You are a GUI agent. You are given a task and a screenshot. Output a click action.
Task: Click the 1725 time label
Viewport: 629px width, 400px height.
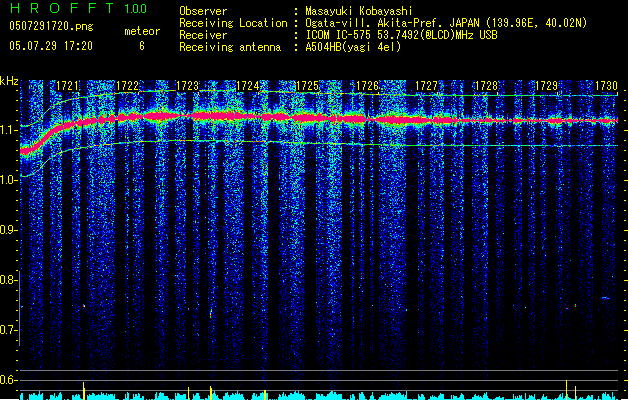point(307,86)
